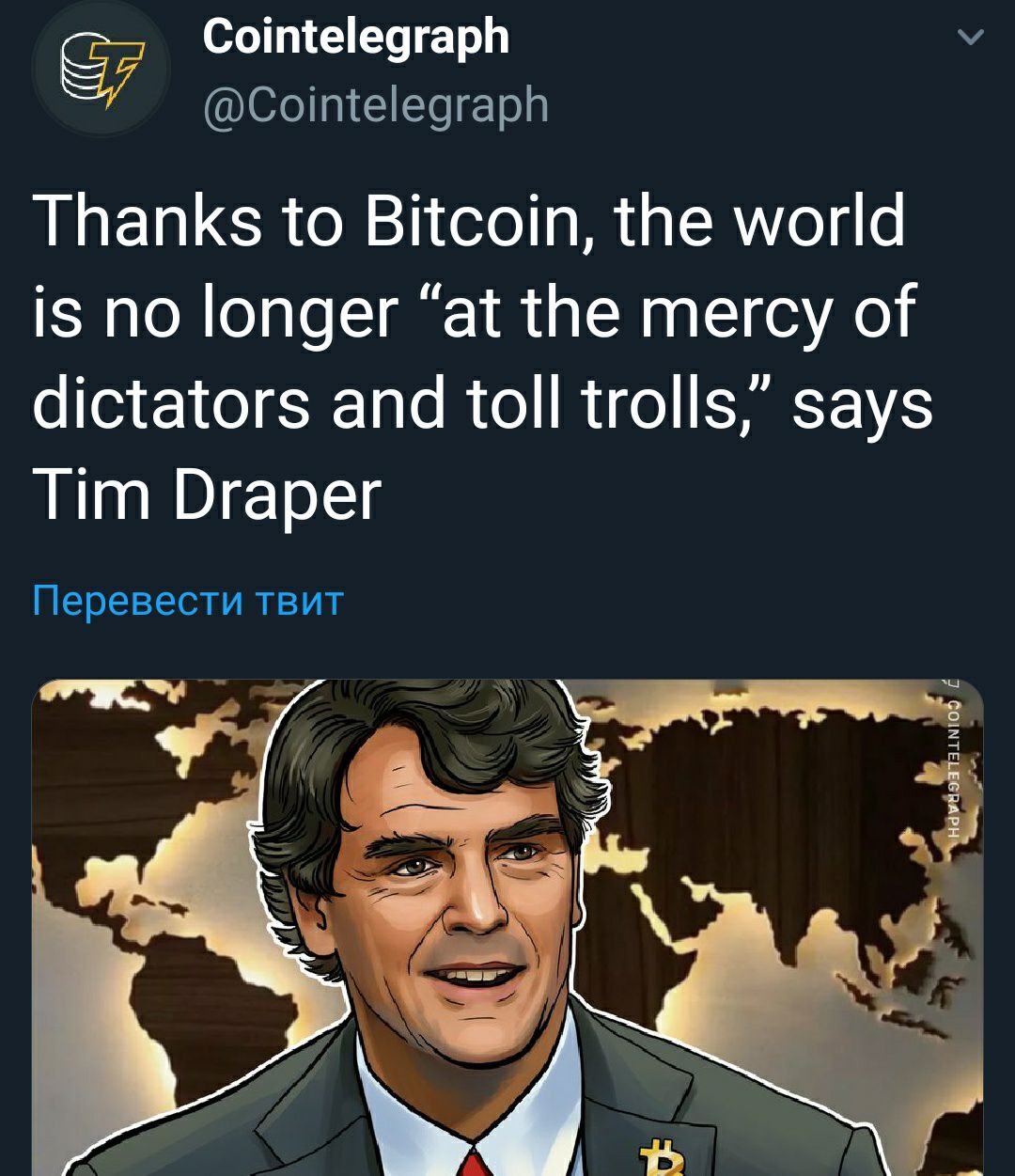
Task: Click the 'Перевести твит' translate link
Action: 188,599
